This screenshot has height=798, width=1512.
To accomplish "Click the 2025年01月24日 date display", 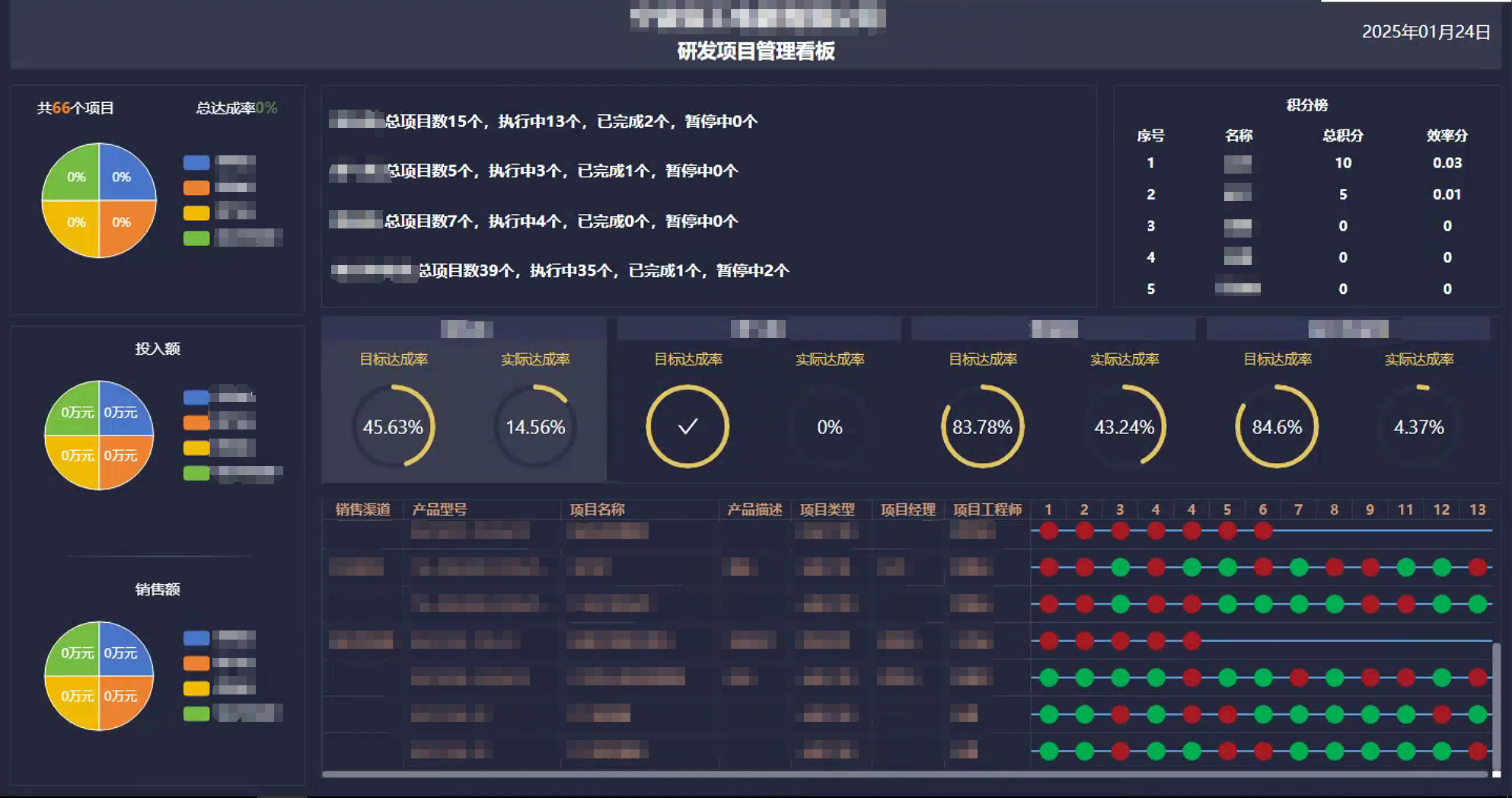I will (x=1425, y=32).
